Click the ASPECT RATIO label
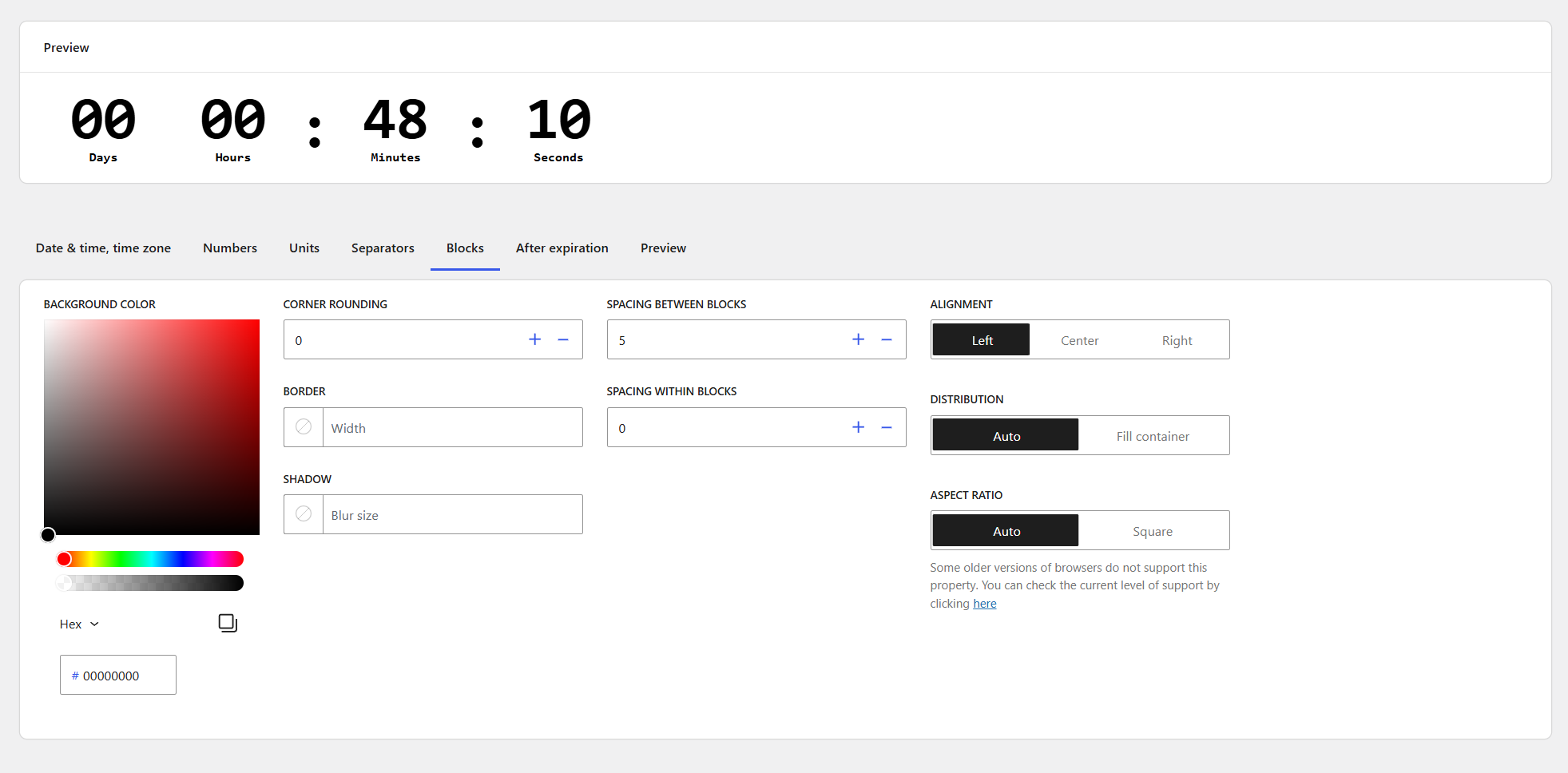Image resolution: width=1568 pixels, height=773 pixels. 966,495
